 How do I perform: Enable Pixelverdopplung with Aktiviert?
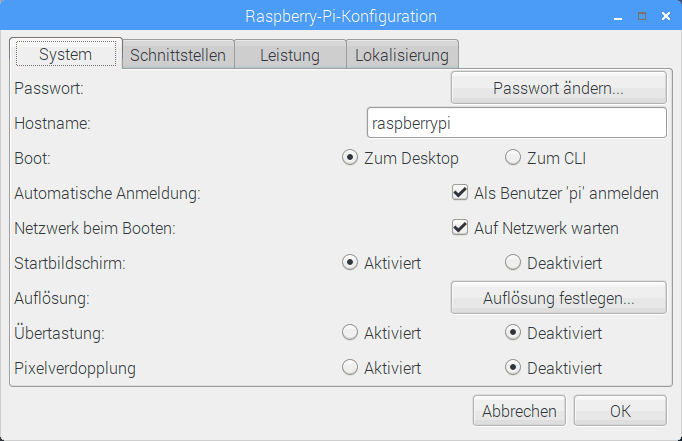coord(350,367)
